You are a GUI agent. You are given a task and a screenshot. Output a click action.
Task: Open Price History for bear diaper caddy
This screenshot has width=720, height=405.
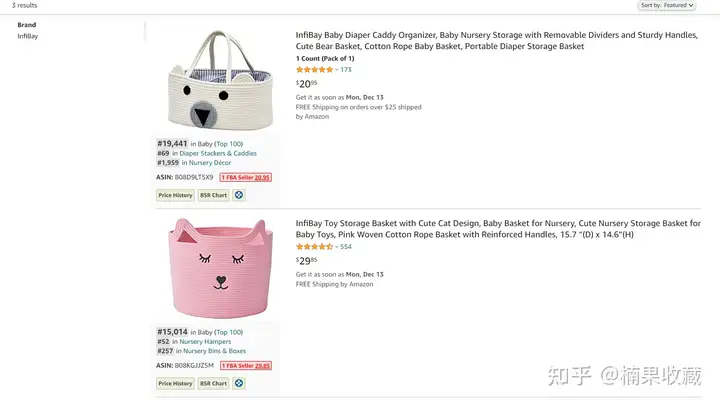click(x=175, y=195)
